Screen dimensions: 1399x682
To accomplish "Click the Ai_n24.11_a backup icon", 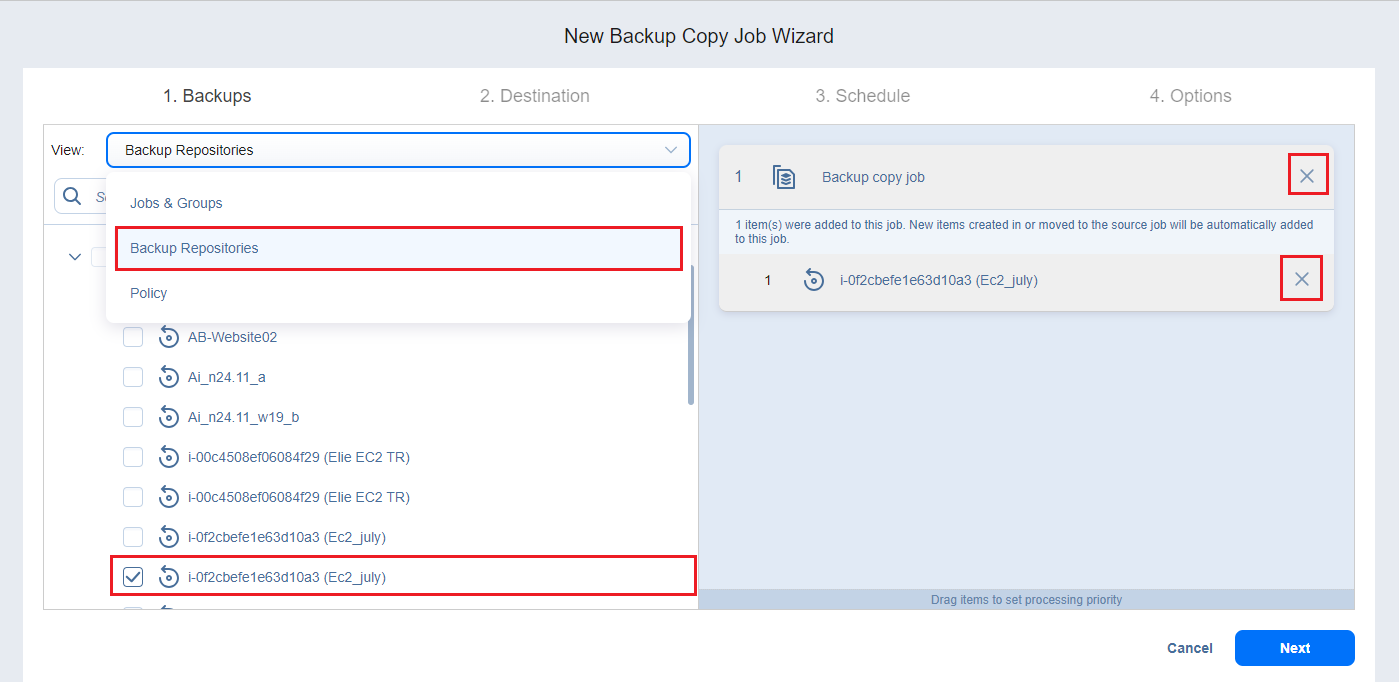I will coord(169,377).
